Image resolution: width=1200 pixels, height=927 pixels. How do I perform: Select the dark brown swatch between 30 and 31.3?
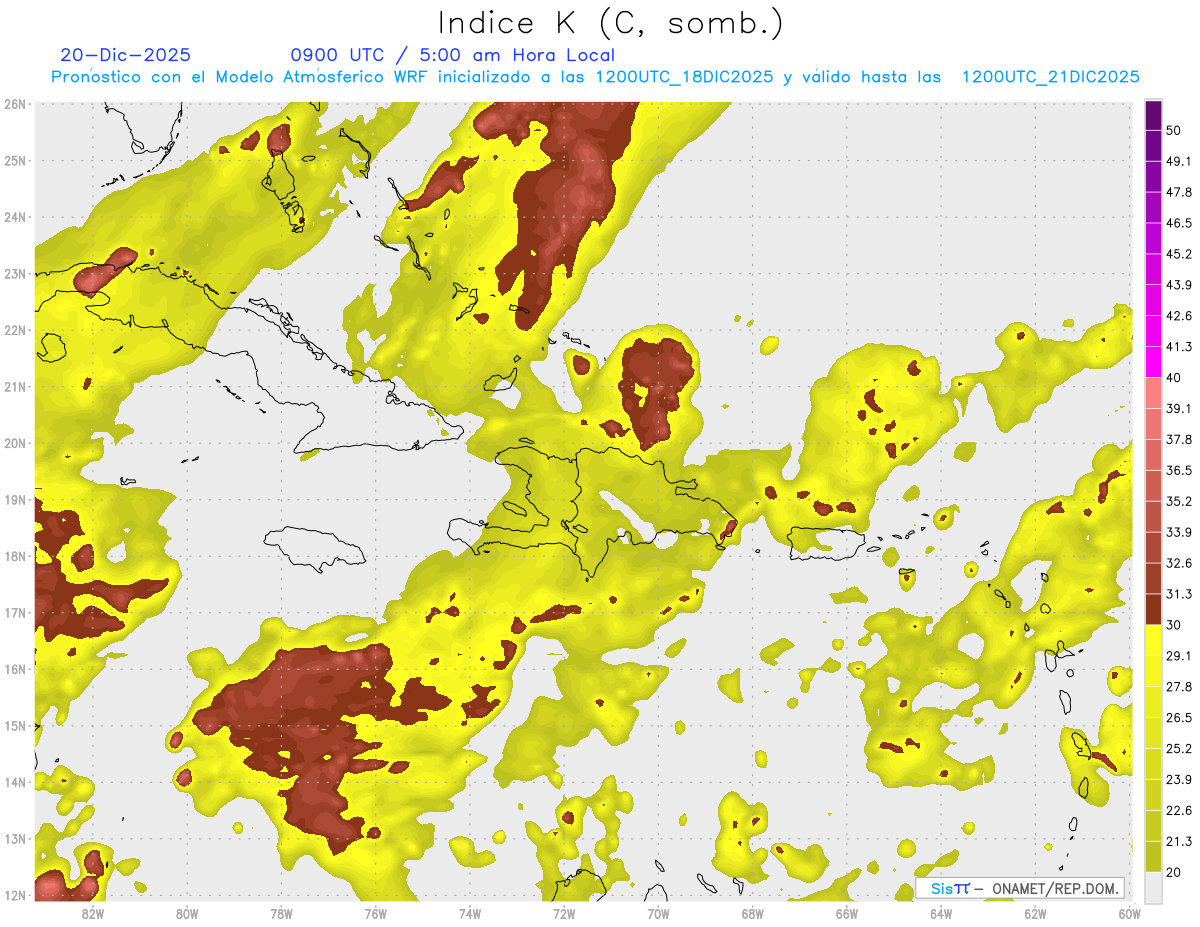(x=1153, y=609)
